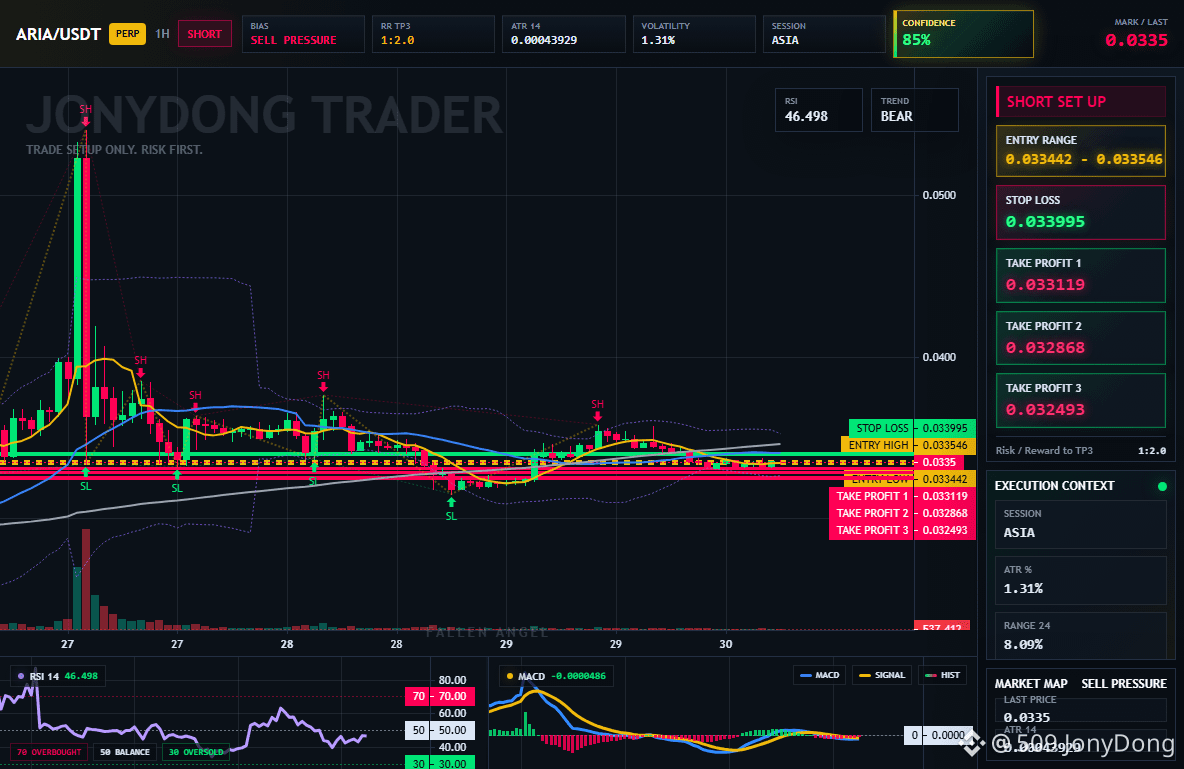
Task: Click the TAKE PROFIT 1 chart line label
Action: [902, 496]
